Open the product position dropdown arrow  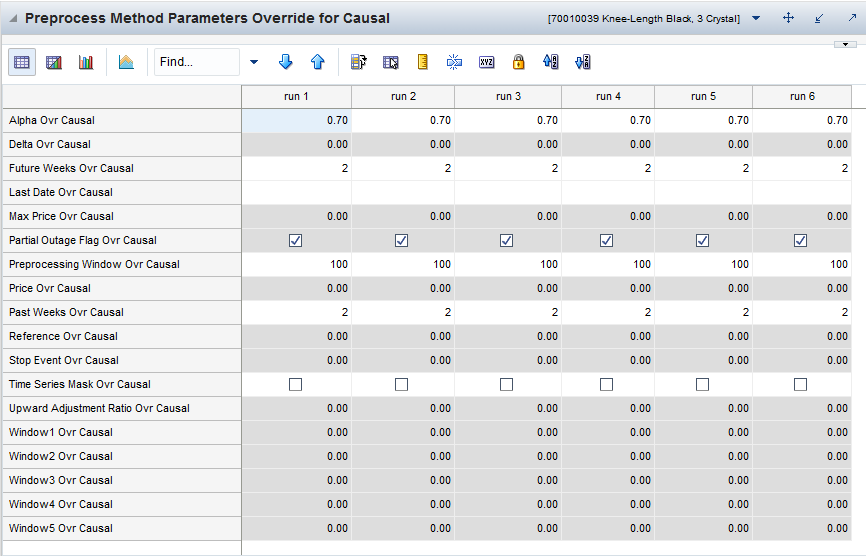click(x=756, y=18)
